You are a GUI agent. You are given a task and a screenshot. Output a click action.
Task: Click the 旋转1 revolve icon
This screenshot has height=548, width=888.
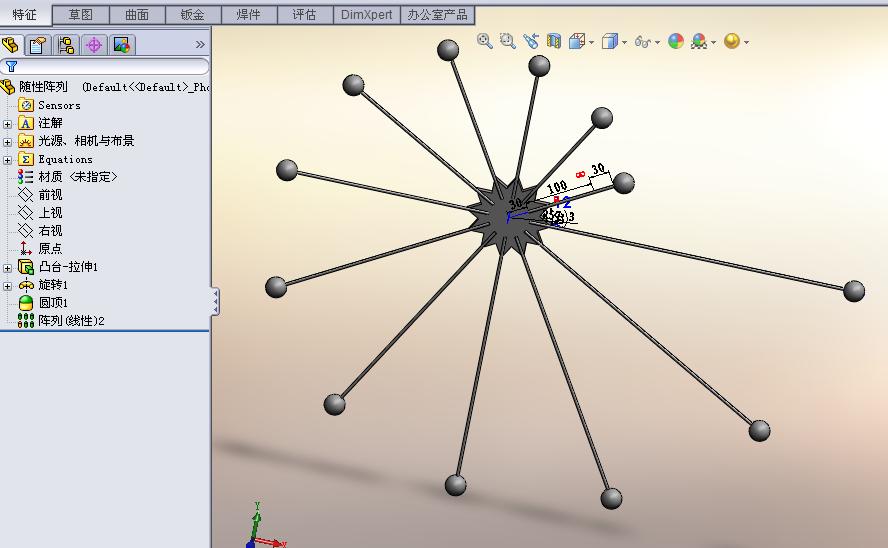click(x=26, y=285)
